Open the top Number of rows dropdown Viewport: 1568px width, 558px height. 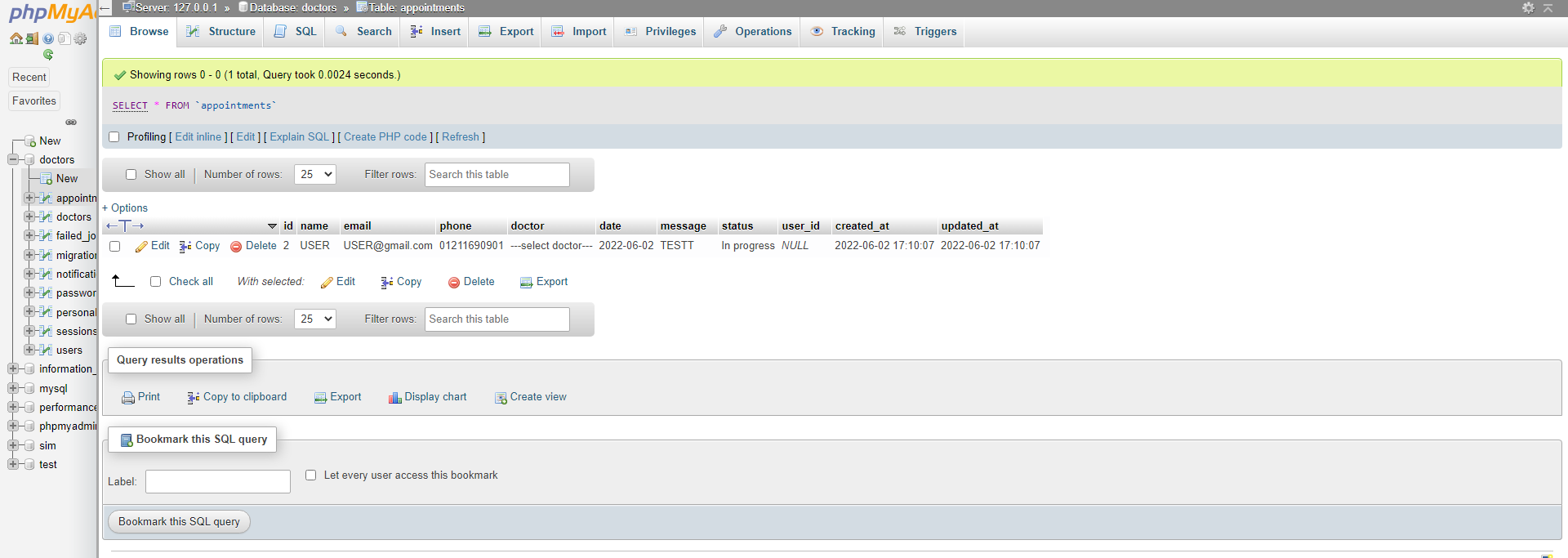click(315, 174)
